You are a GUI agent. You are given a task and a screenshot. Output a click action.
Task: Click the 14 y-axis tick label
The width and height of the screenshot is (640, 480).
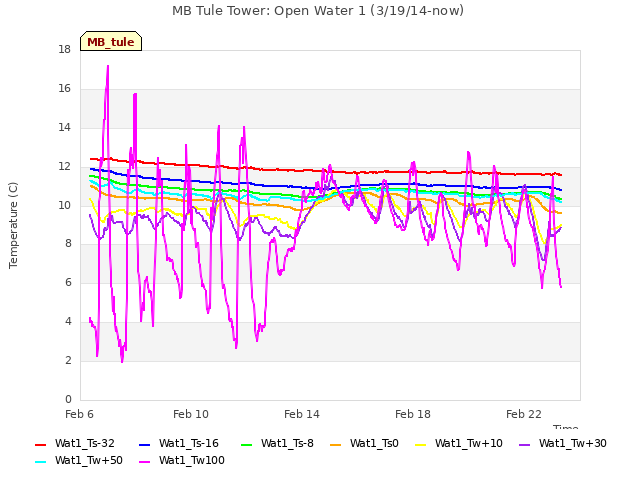point(64,128)
